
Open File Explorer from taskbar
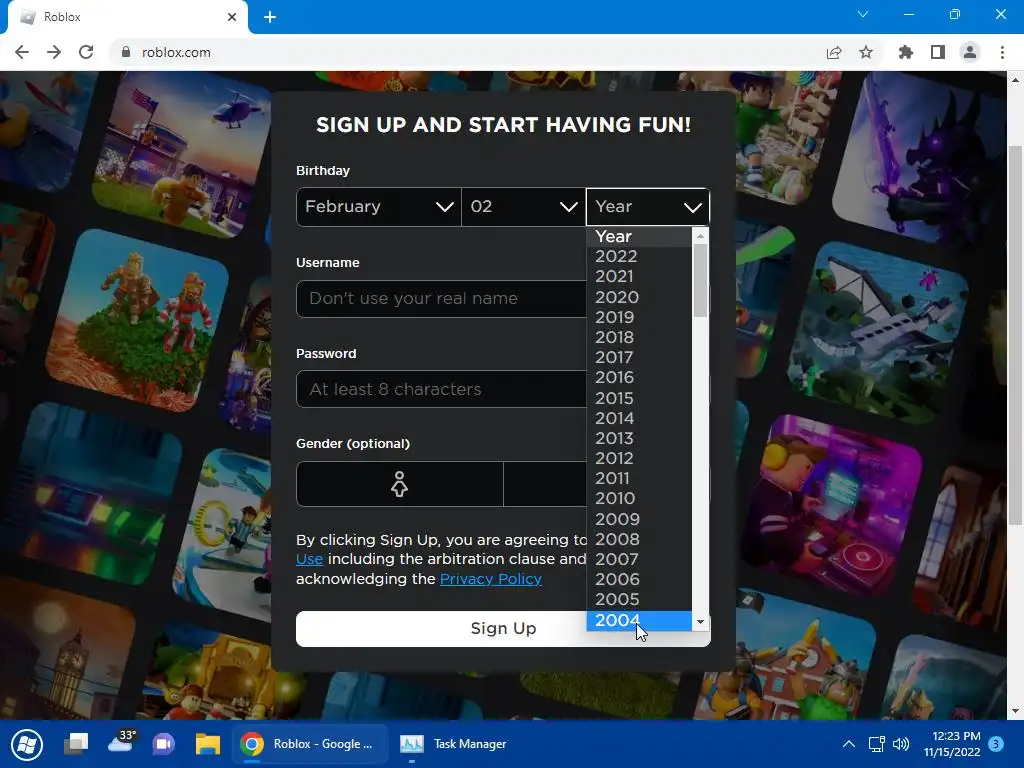(x=208, y=744)
